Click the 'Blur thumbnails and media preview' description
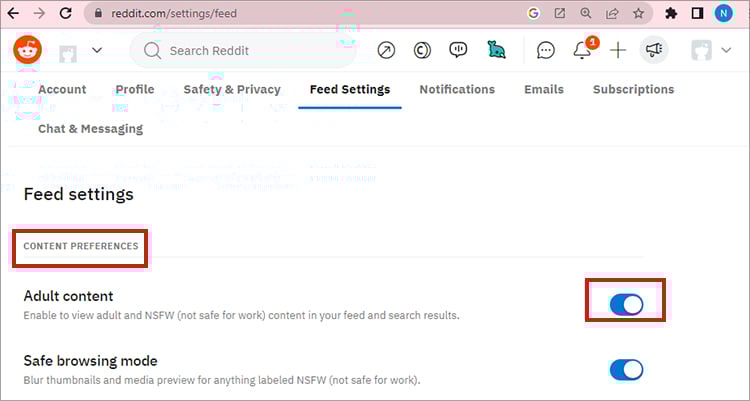Image resolution: width=750 pixels, height=401 pixels. (222, 380)
